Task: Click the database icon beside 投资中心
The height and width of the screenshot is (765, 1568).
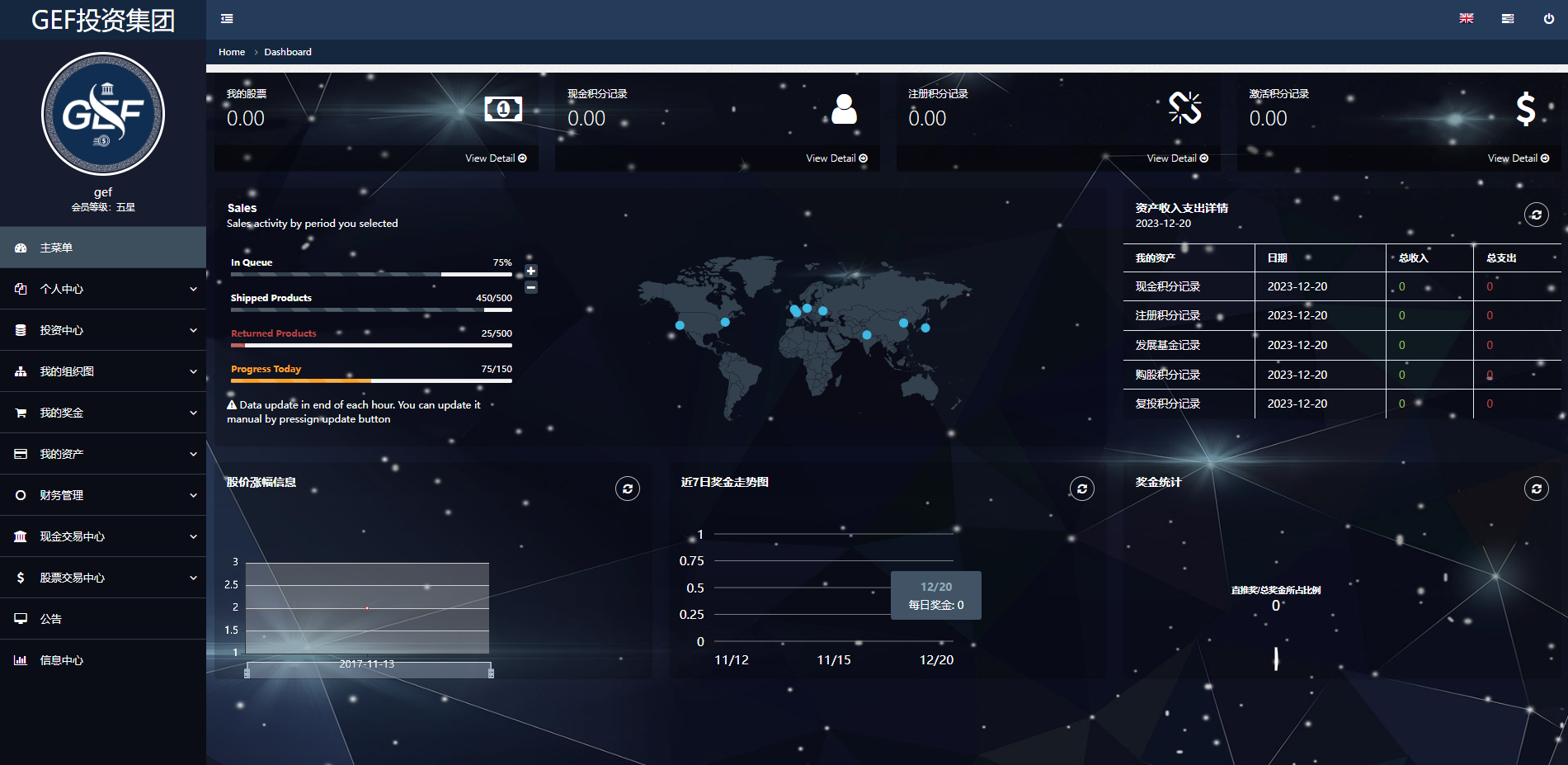Action: pos(21,330)
